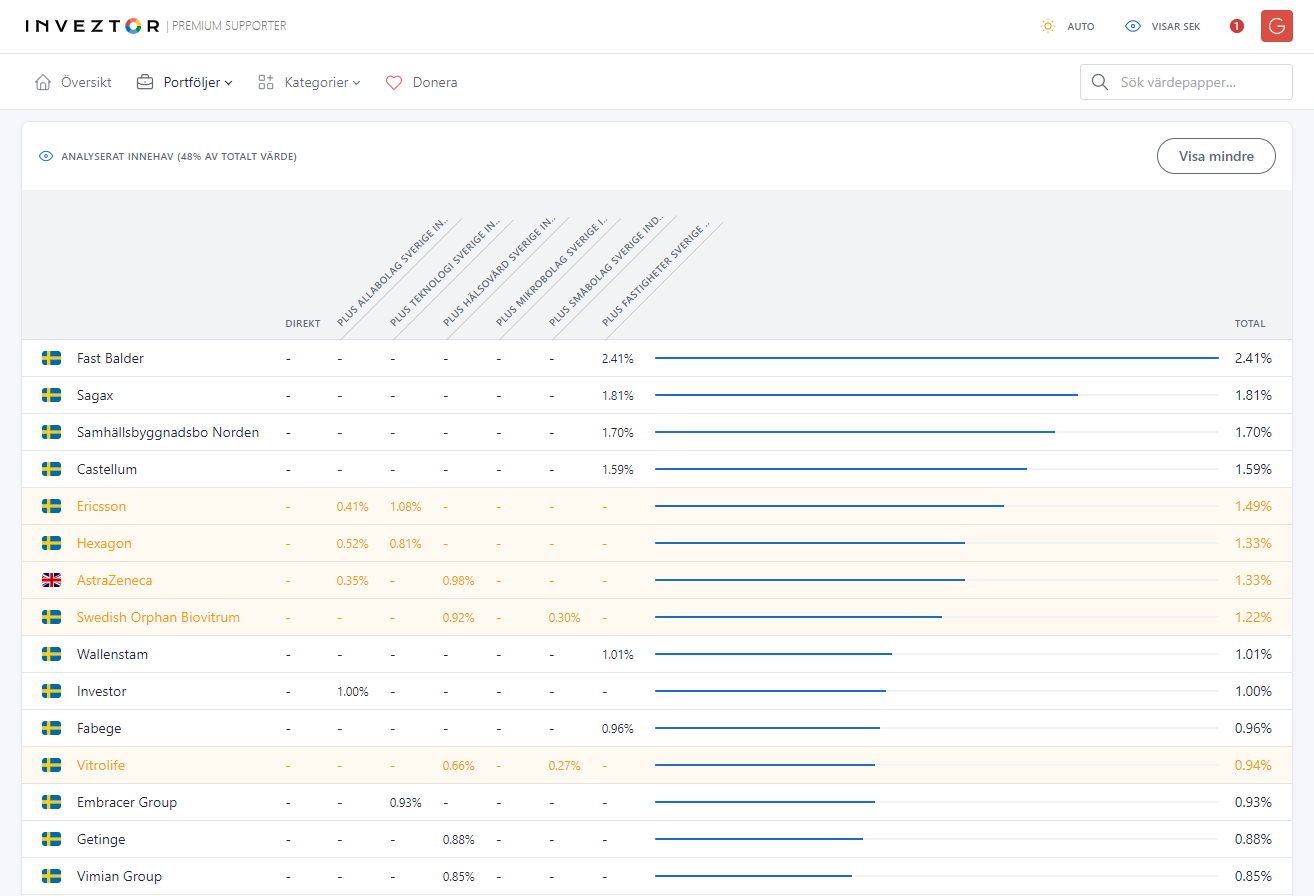Click the Portföljer chevron arrow
Screen dimensions: 1314x896
coord(229,83)
